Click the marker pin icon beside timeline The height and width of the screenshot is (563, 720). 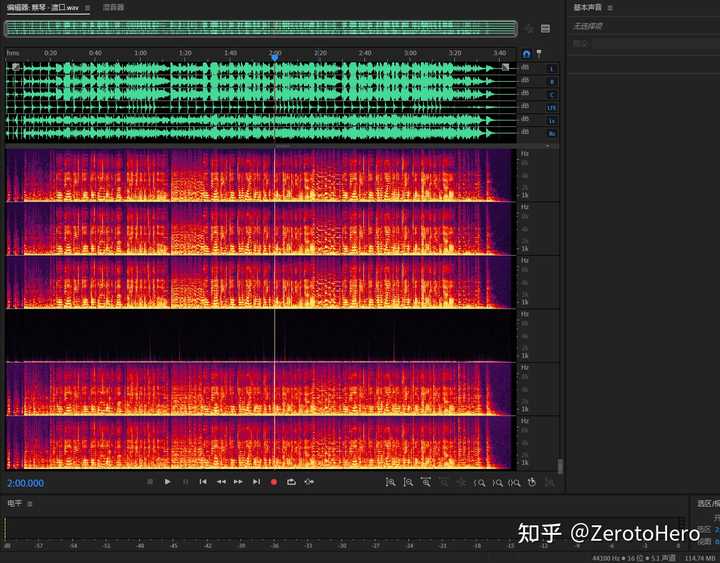tap(539, 53)
